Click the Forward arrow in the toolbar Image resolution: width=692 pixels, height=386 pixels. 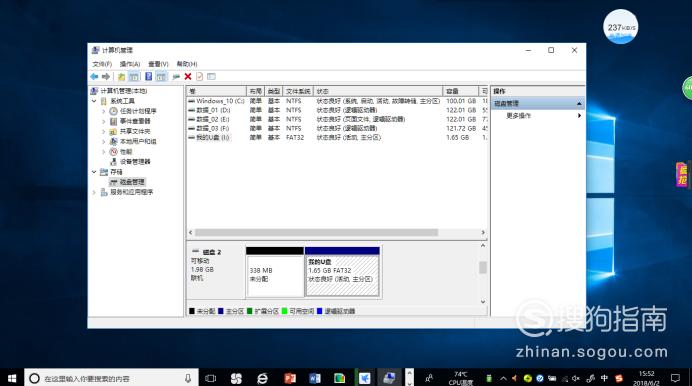[x=106, y=77]
